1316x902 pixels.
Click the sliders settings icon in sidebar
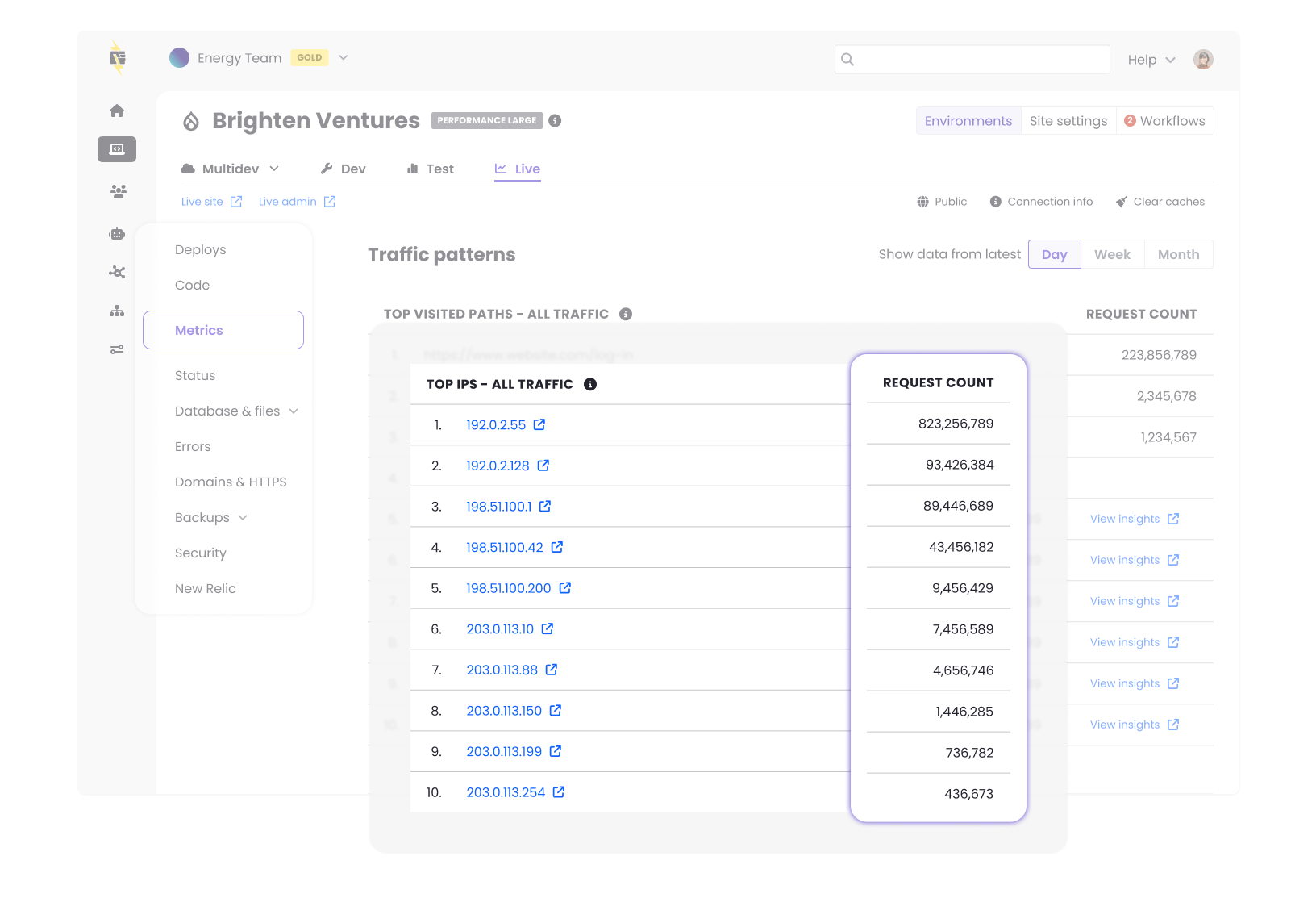(x=117, y=349)
